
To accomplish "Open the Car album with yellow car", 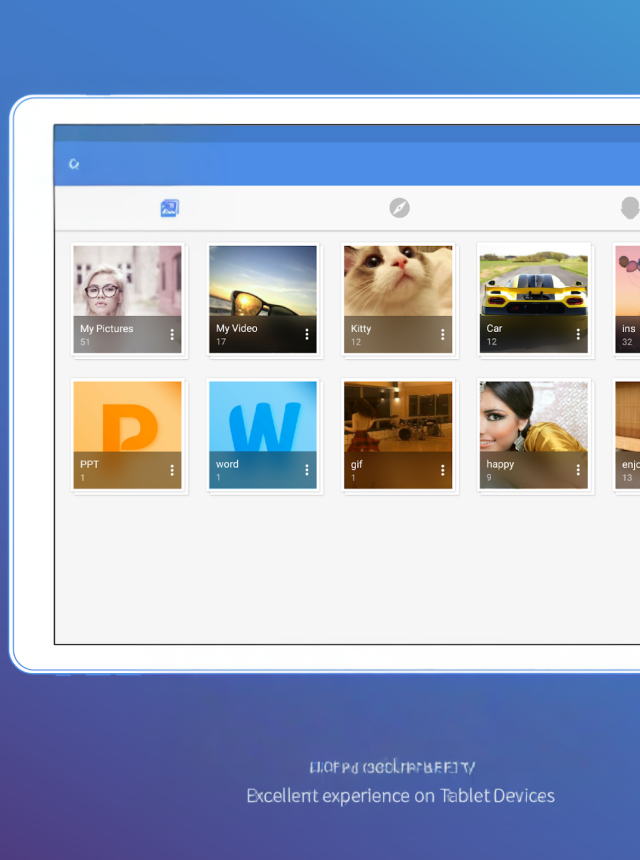I will [533, 285].
